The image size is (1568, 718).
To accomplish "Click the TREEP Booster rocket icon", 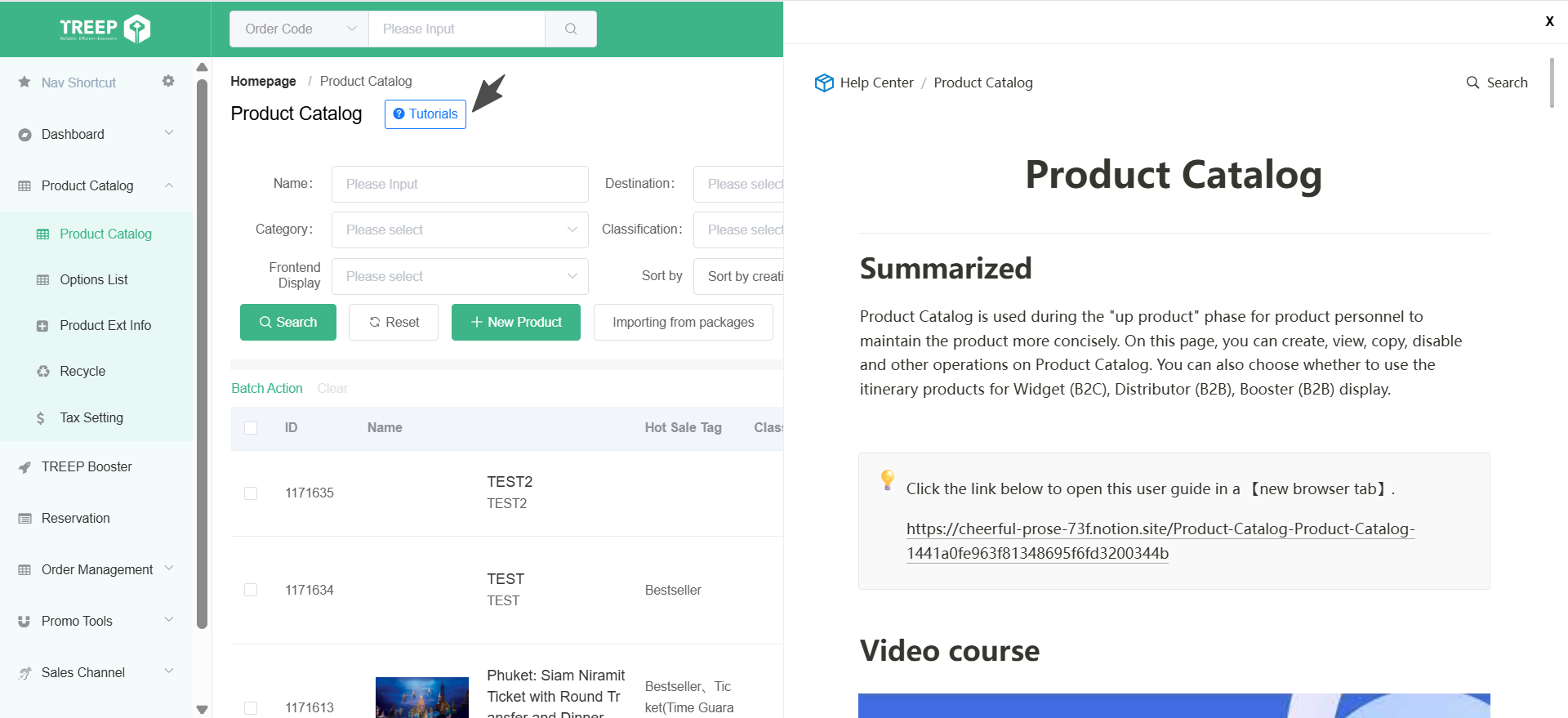I will (24, 466).
